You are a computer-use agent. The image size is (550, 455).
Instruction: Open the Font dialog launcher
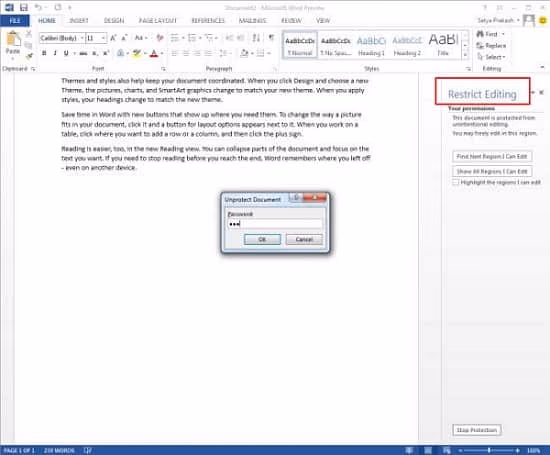[163, 69]
